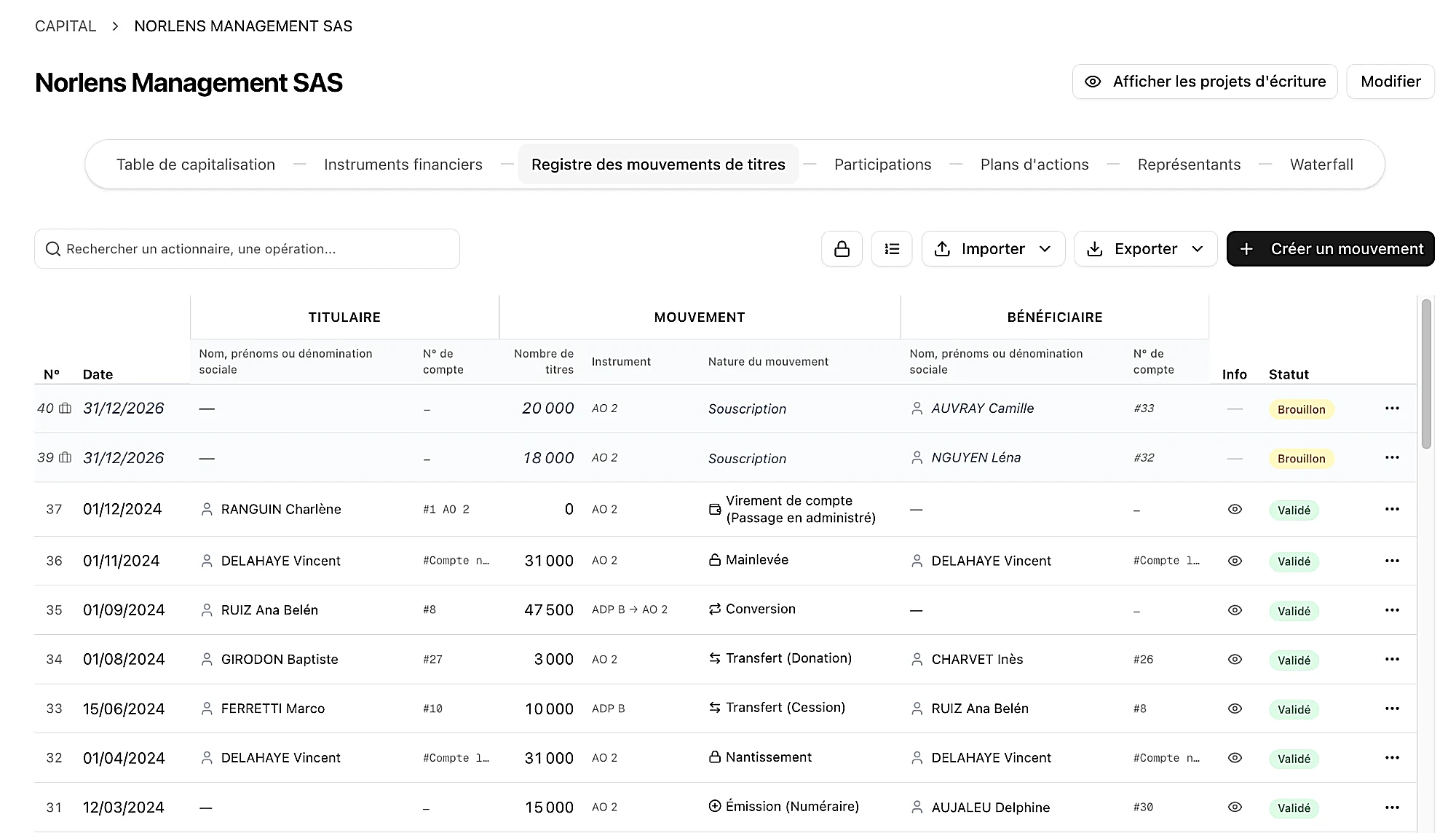The image size is (1456, 833).
Task: Open the Représentants tab
Action: [1189, 165]
